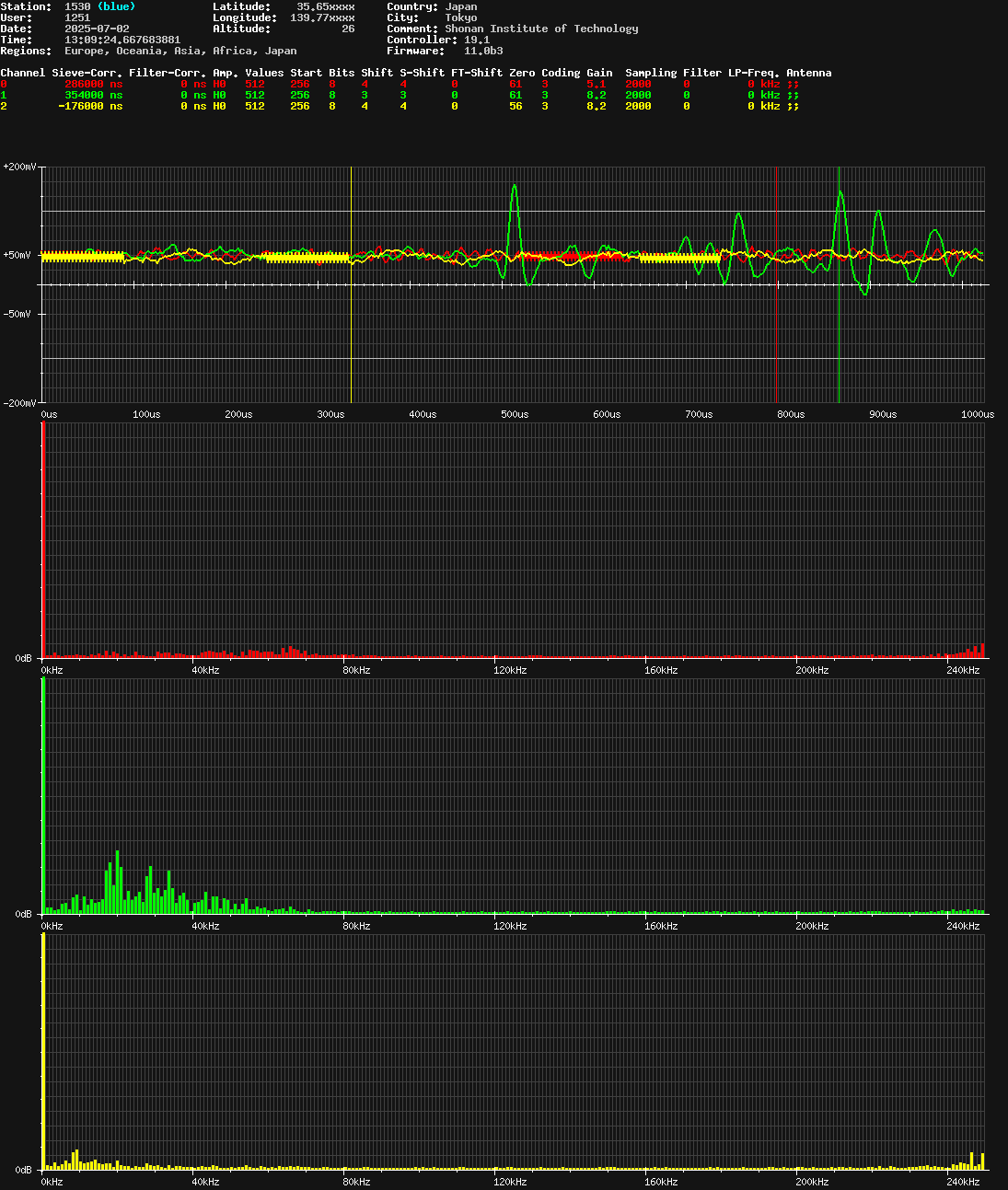Click the Coding column header
The width and height of the screenshot is (1008, 1190).
[x=561, y=73]
